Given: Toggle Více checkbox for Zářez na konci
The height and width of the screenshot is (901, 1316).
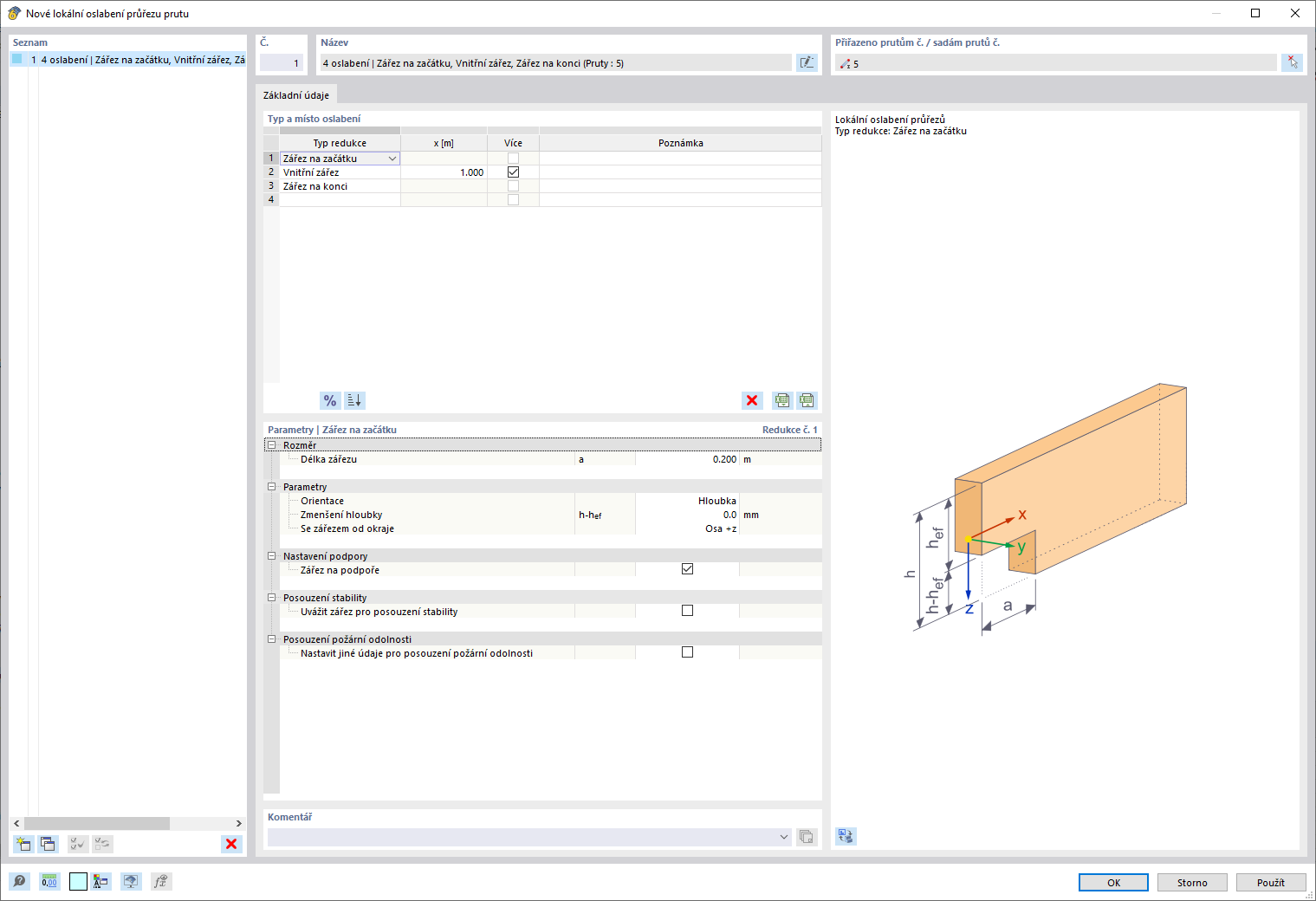Looking at the screenshot, I should pyautogui.click(x=513, y=186).
